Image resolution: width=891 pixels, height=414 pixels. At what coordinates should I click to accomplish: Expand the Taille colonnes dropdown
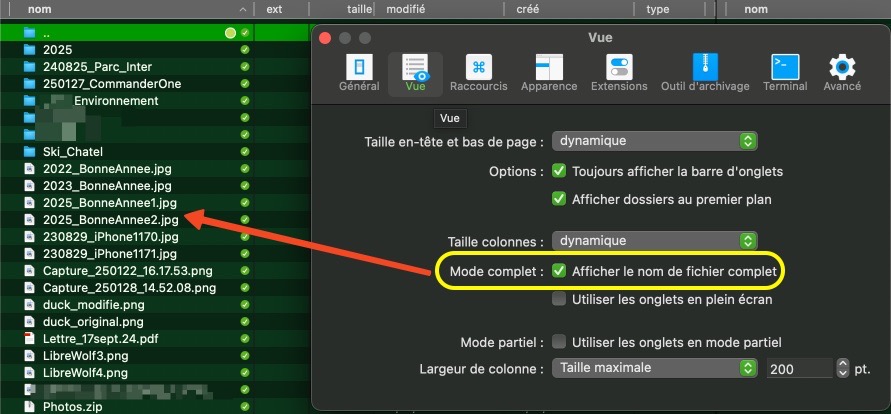(655, 241)
